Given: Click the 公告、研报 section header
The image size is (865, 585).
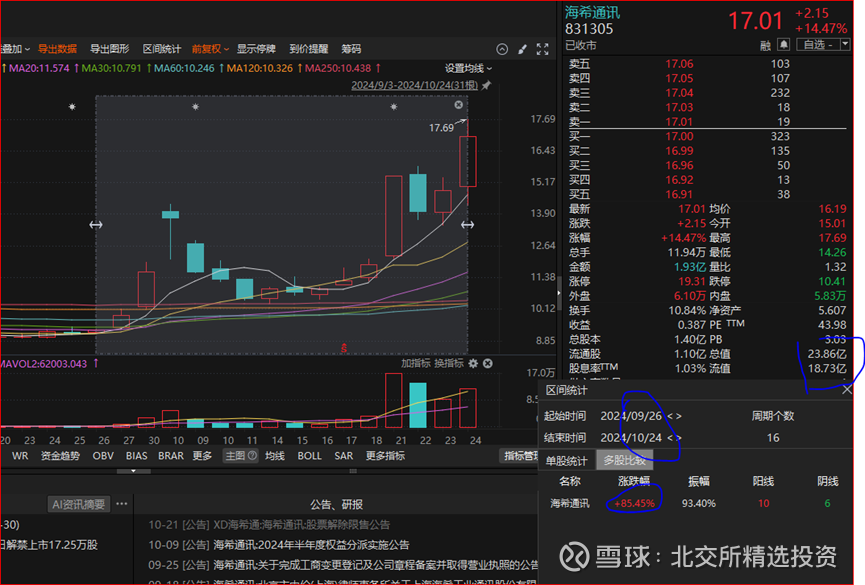Looking at the screenshot, I should tap(337, 504).
